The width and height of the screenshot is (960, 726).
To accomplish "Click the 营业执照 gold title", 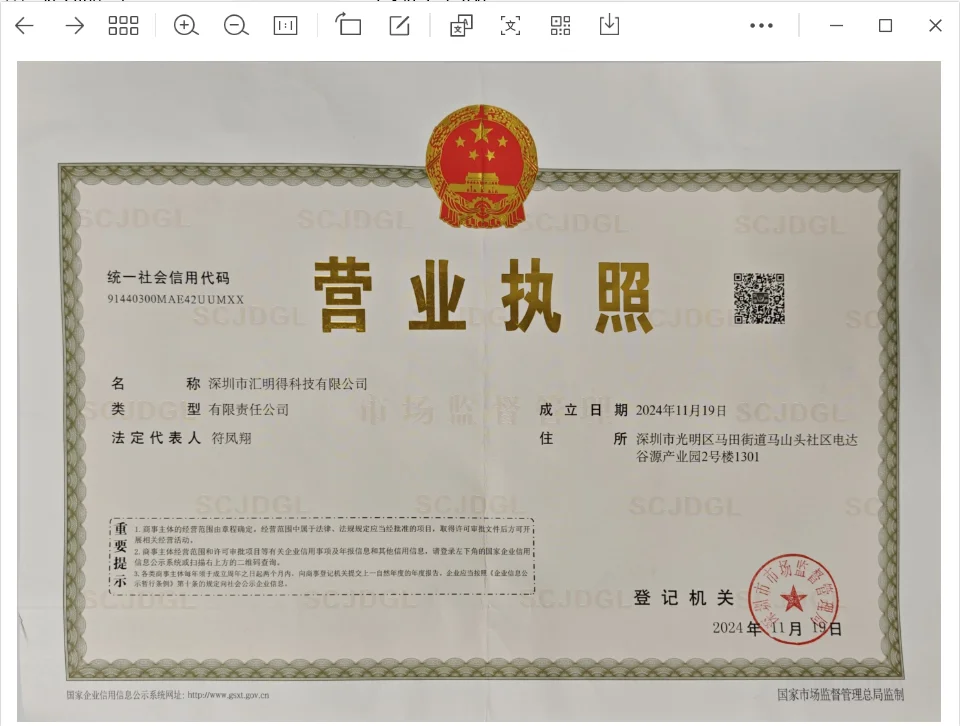I will [482, 295].
